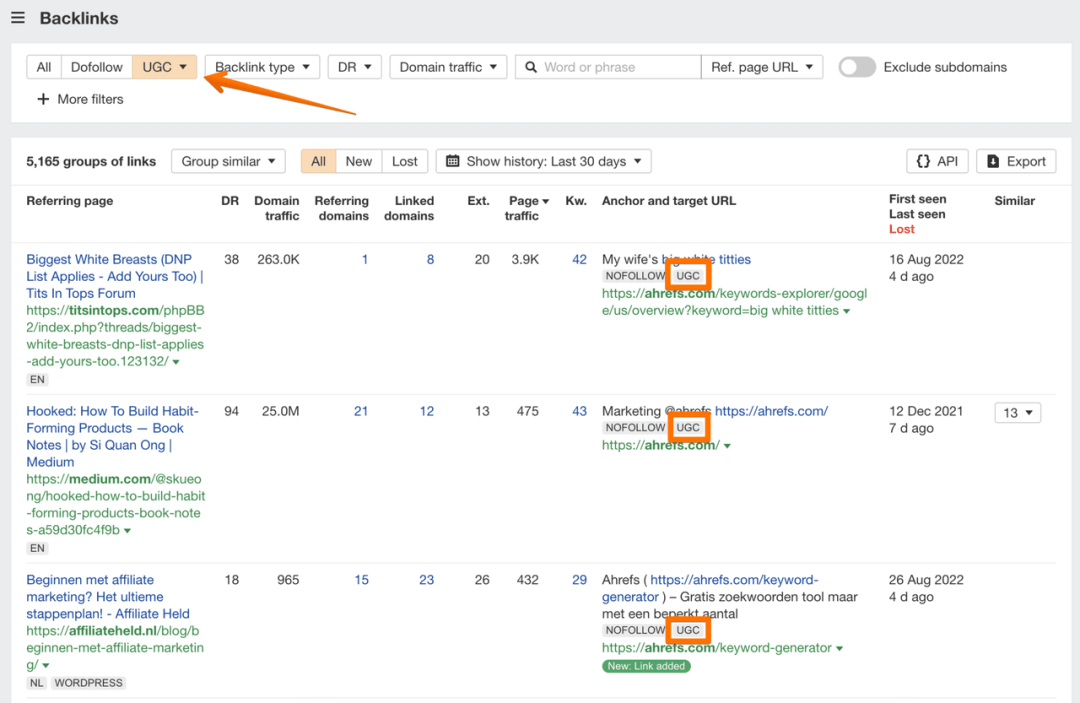Open the Backlink type dropdown
The width and height of the screenshot is (1080, 703).
point(262,67)
